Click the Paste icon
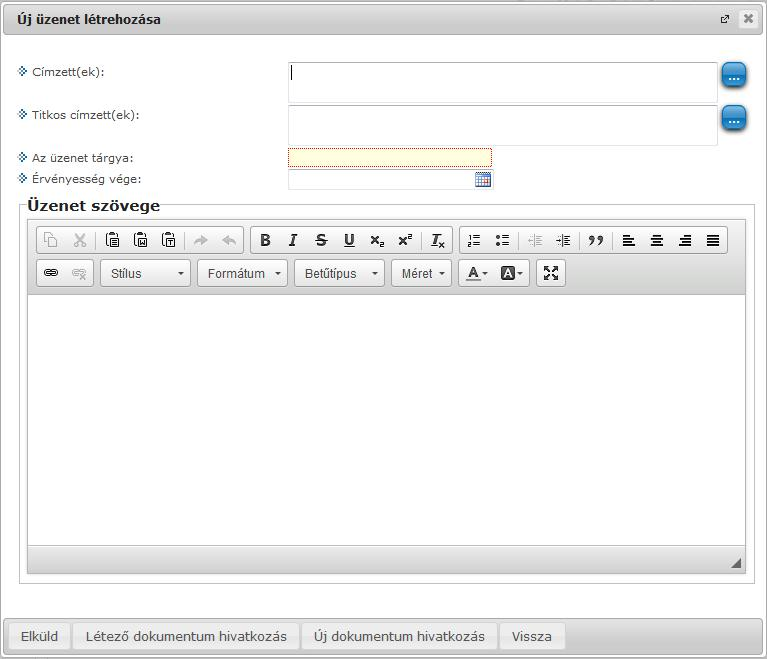This screenshot has height=659, width=767. click(x=113, y=240)
